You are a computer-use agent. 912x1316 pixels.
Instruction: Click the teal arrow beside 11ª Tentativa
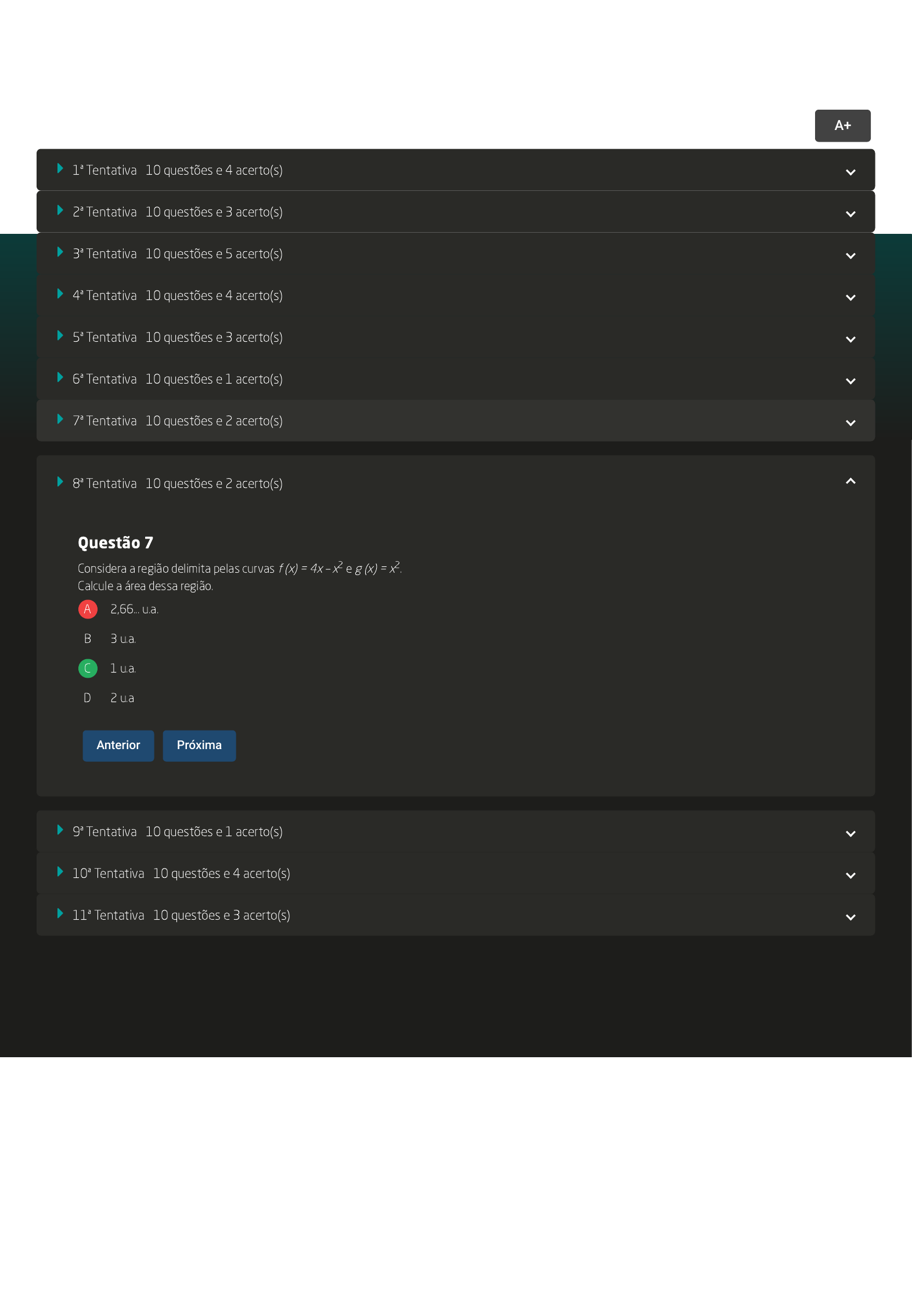[60, 914]
